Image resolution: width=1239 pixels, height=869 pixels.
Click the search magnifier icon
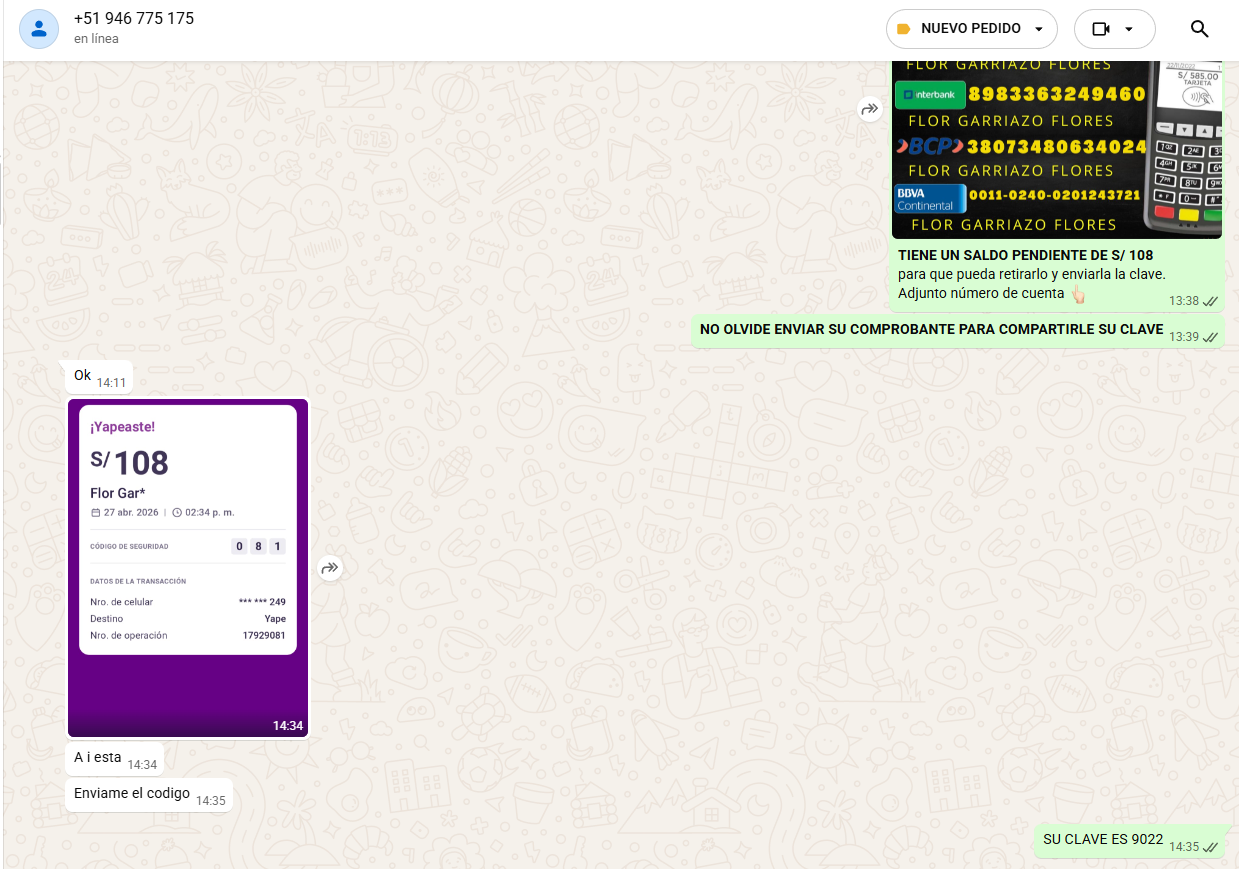pos(1200,29)
